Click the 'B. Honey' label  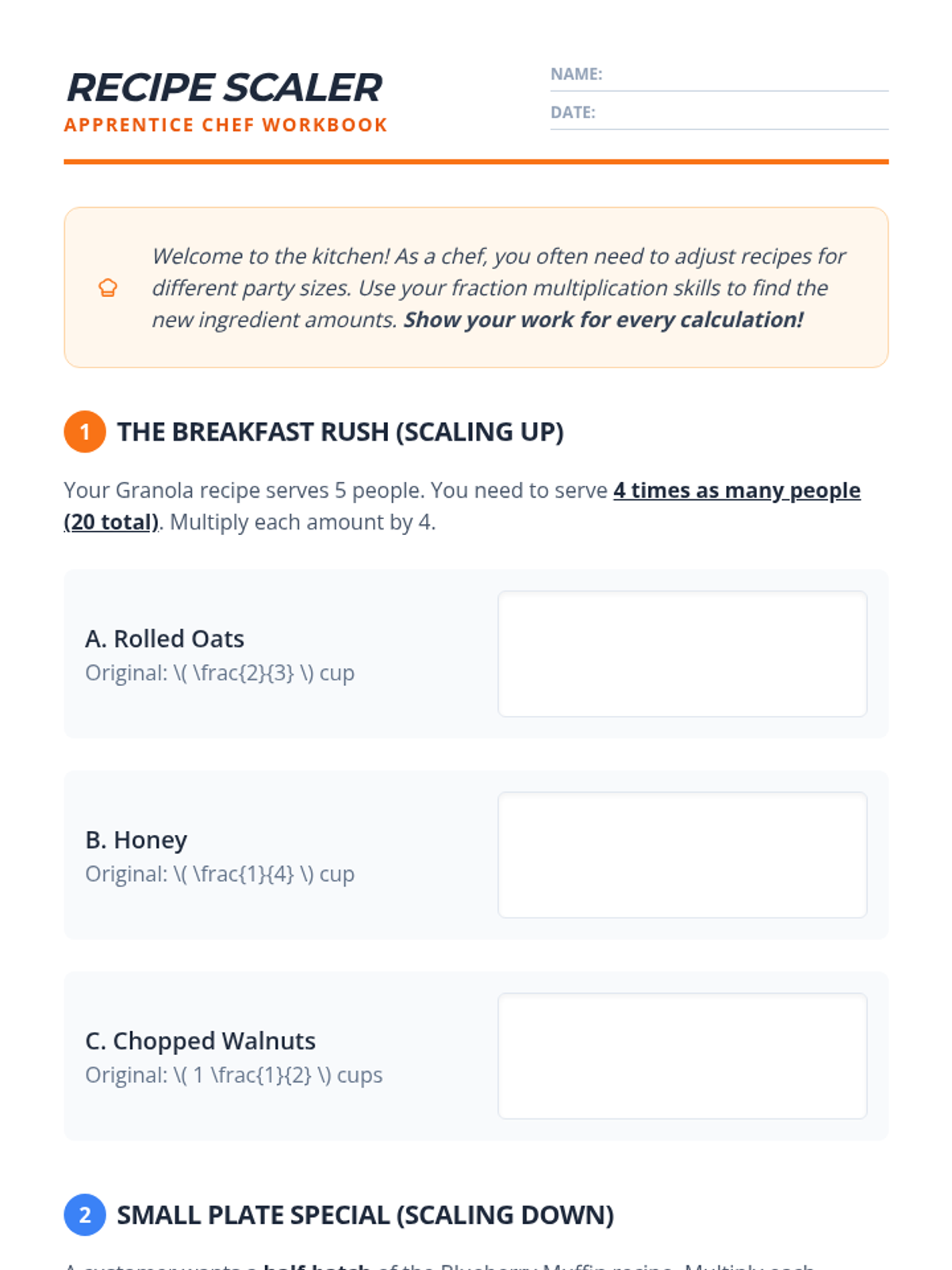[x=136, y=840]
